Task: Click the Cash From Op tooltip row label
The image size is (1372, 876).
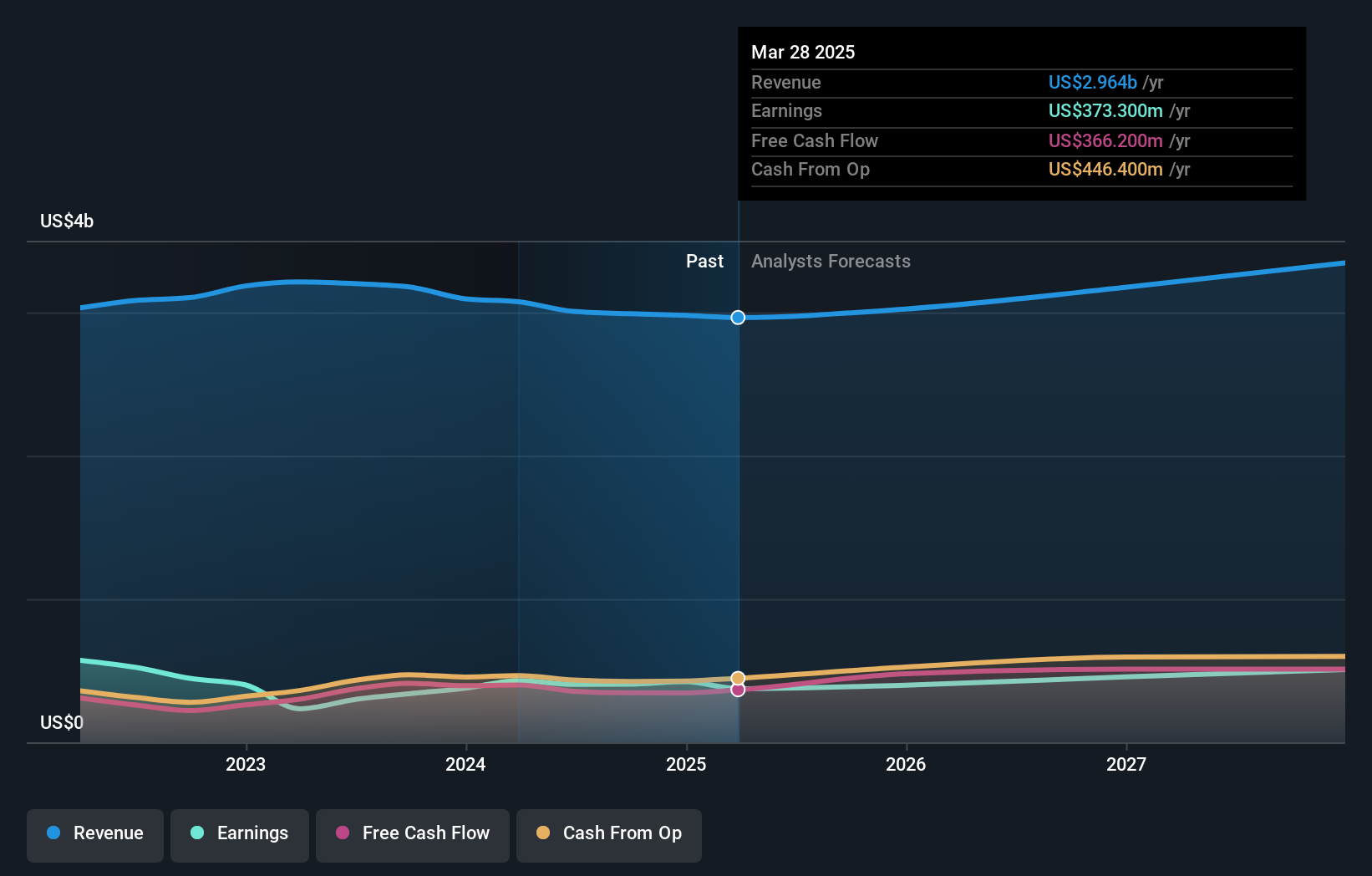Action: 810,169
